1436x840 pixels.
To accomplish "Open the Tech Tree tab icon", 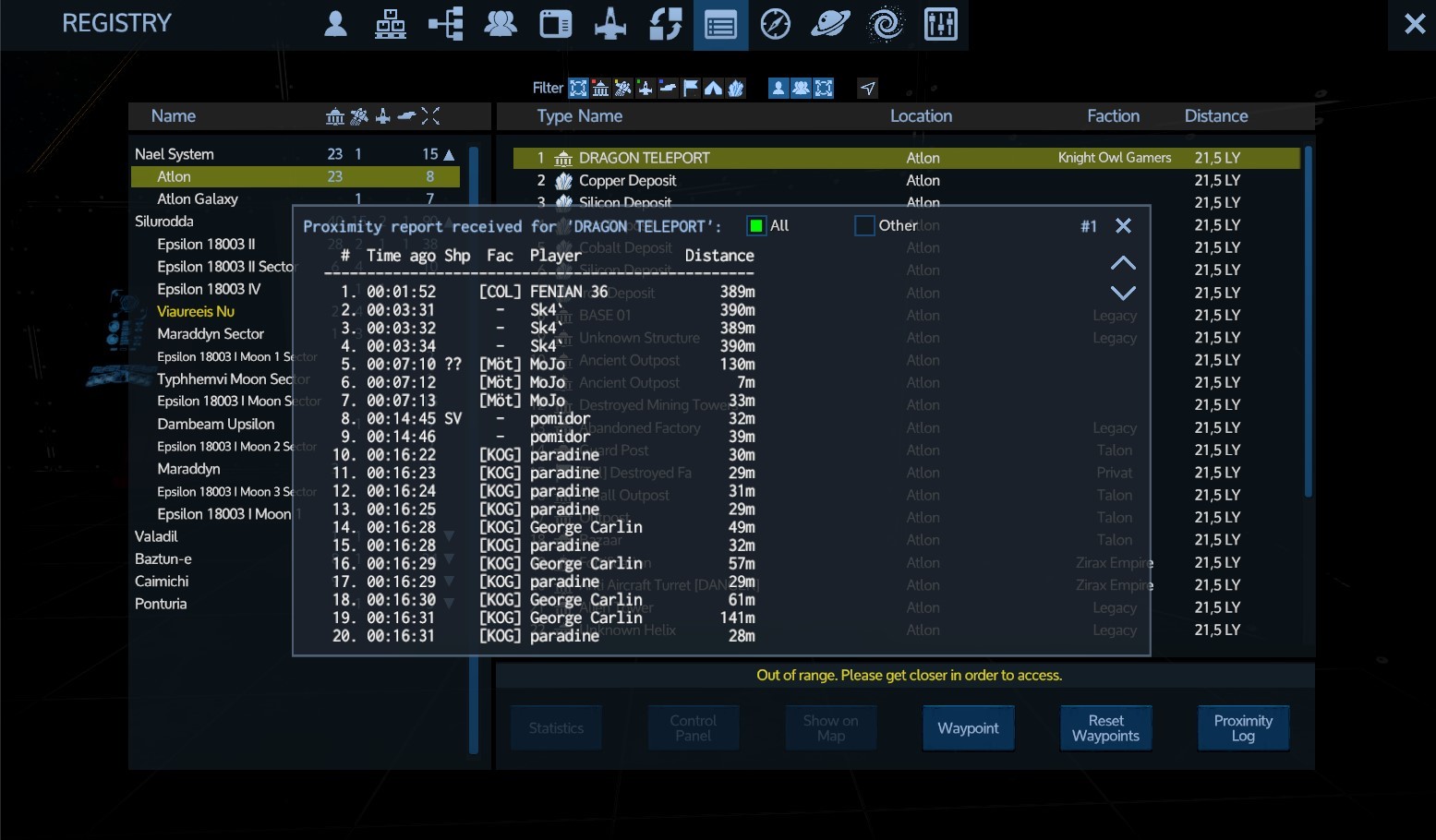I will [445, 24].
